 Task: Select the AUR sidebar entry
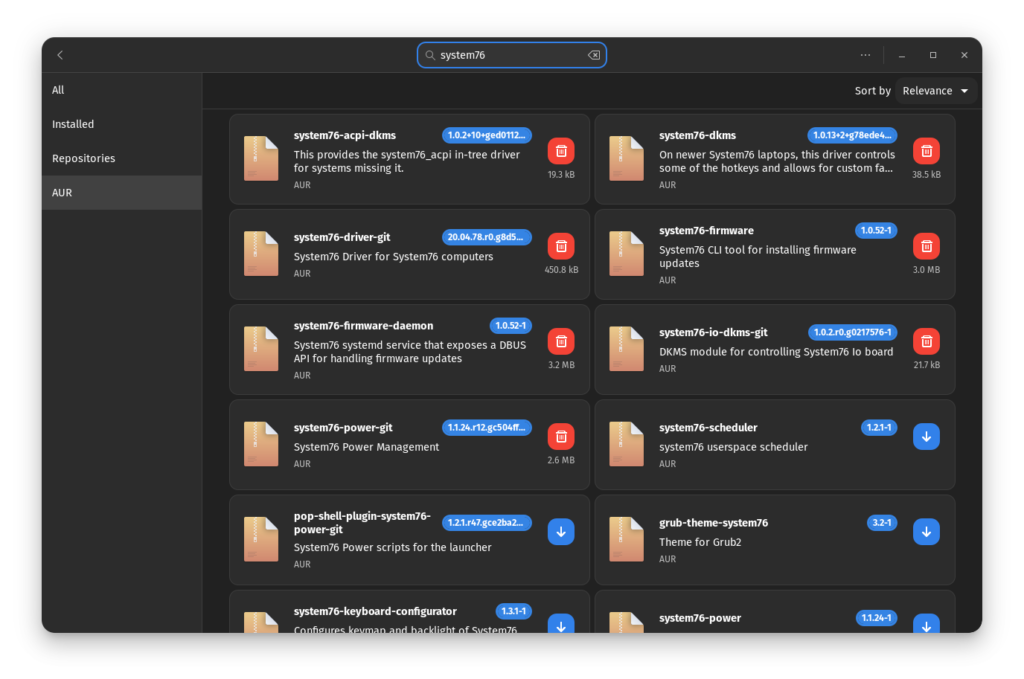coord(62,193)
